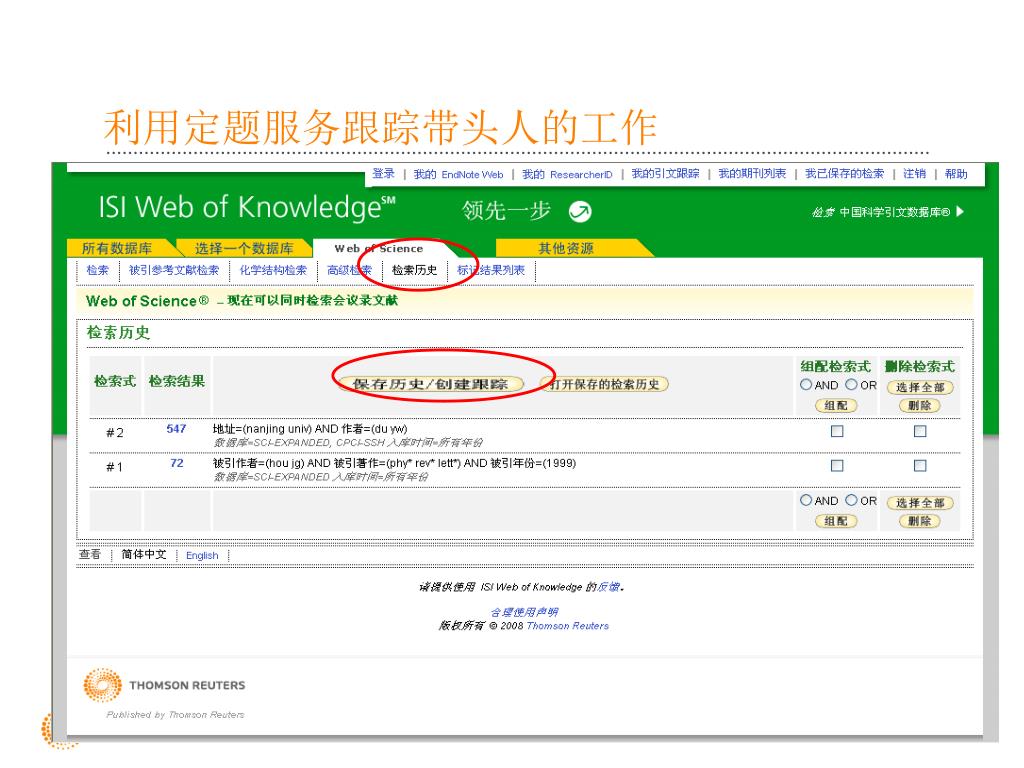Click the bottom 组配 button
The image size is (1024, 768).
[x=836, y=521]
